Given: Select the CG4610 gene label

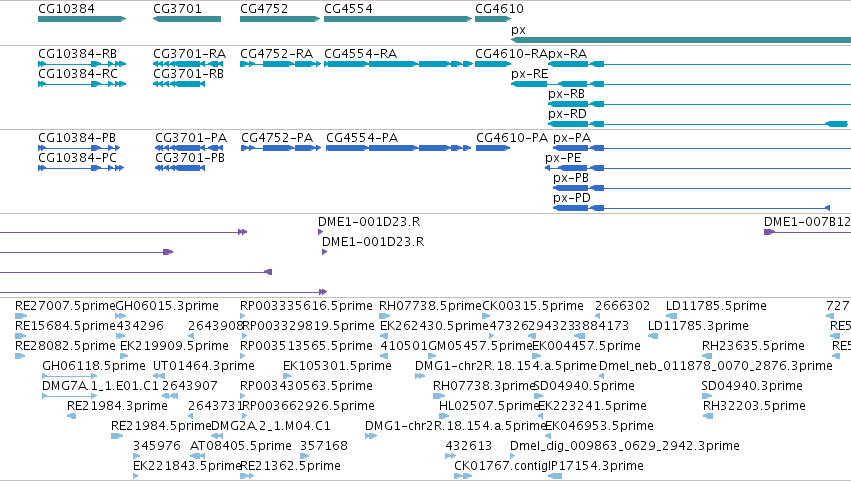Looking at the screenshot, I should pos(499,9).
